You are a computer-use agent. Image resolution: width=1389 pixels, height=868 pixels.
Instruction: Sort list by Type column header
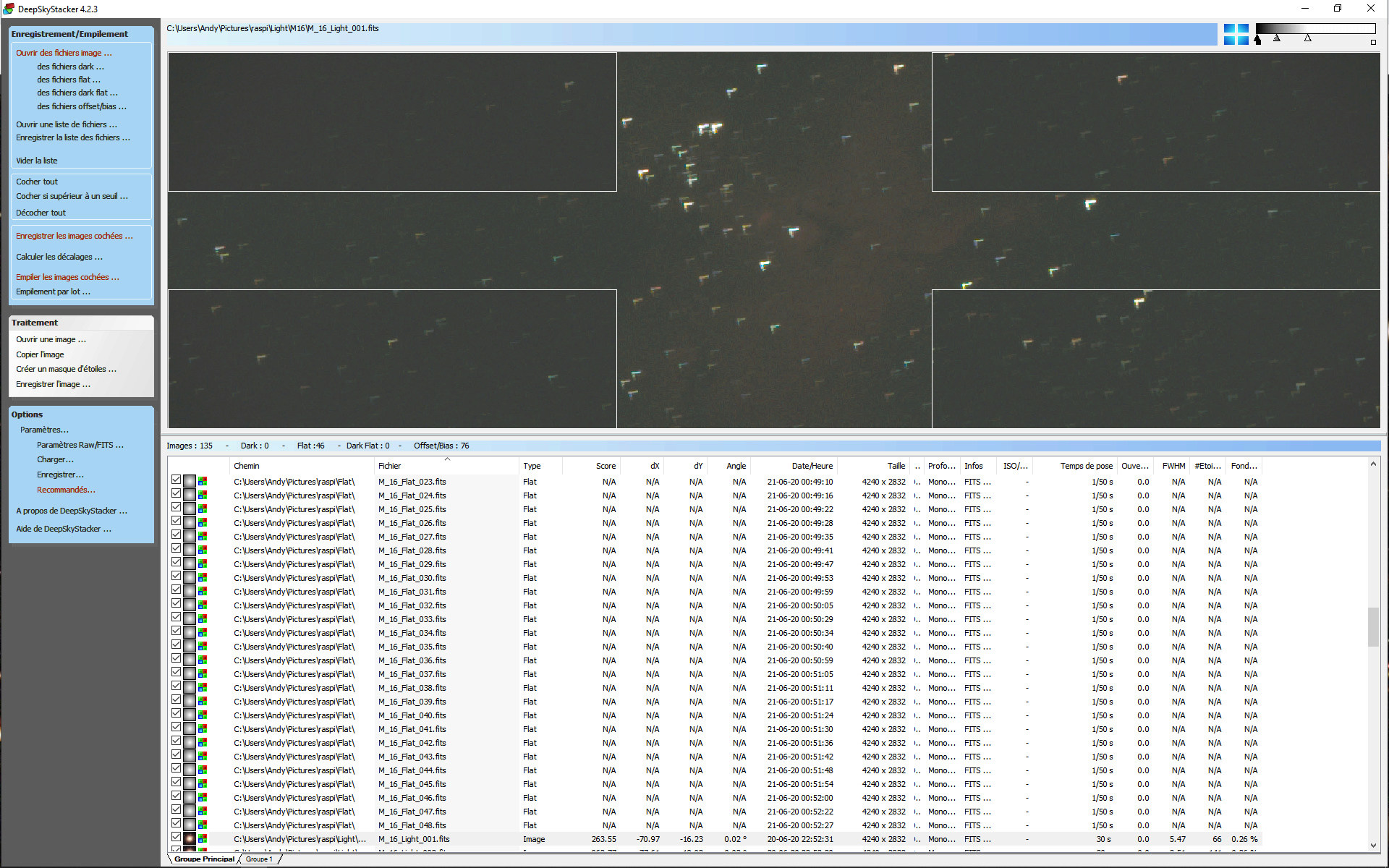[x=540, y=466]
